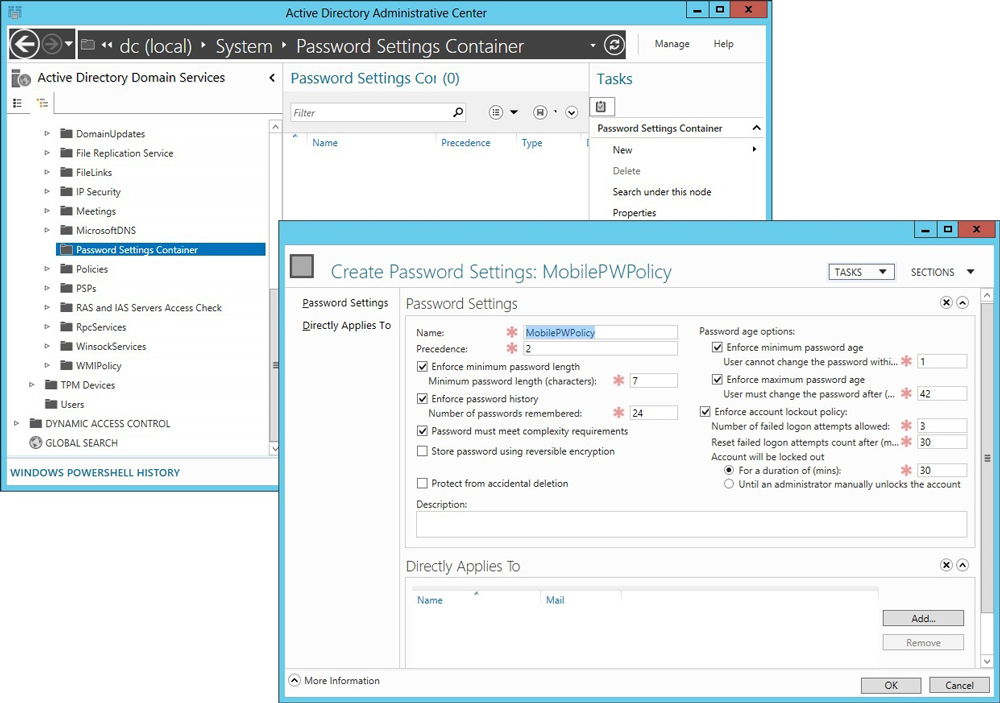
Task: Expand filter criteria with the round chevron
Action: click(571, 112)
